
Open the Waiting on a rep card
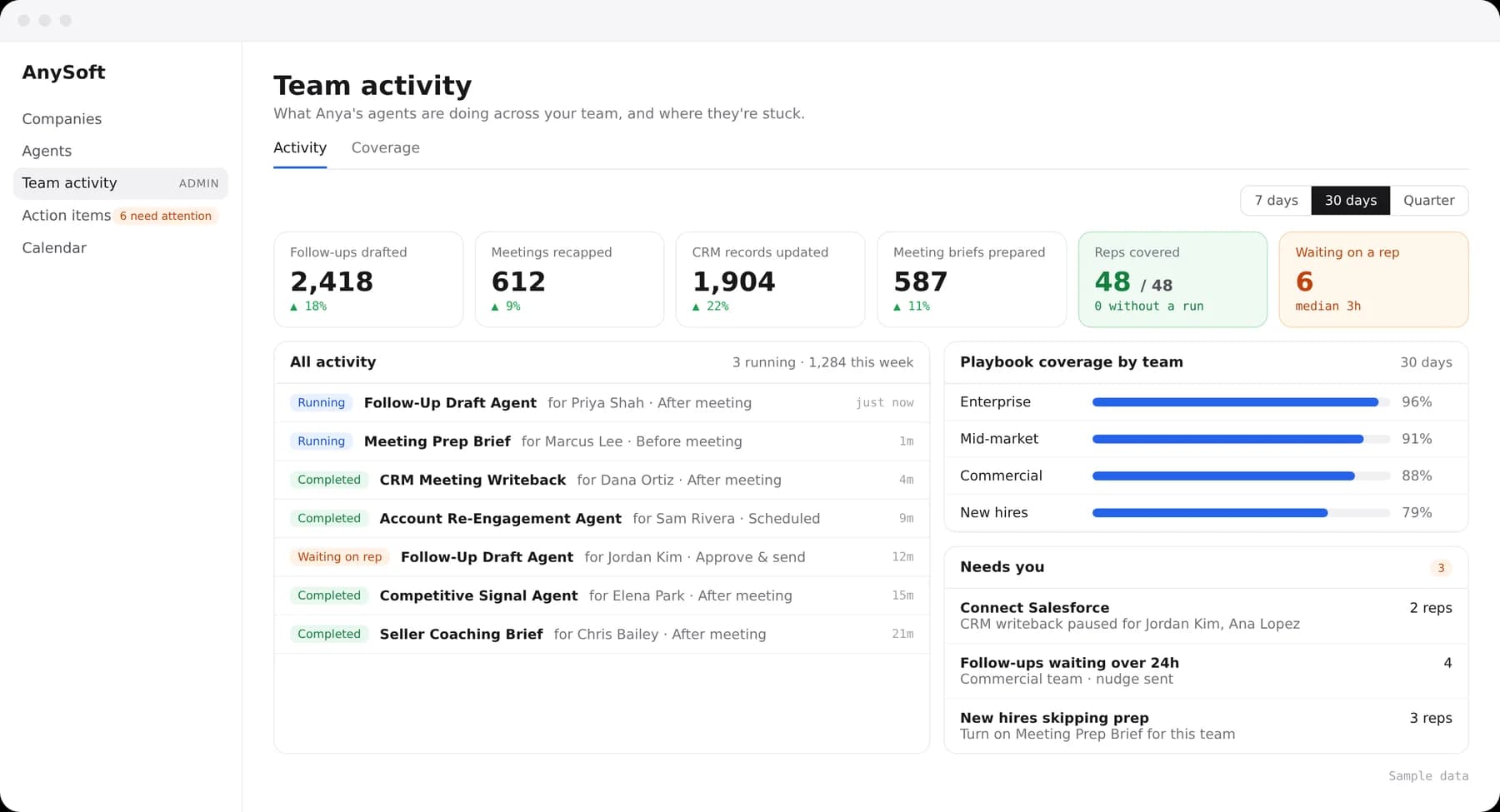pyautogui.click(x=1373, y=280)
